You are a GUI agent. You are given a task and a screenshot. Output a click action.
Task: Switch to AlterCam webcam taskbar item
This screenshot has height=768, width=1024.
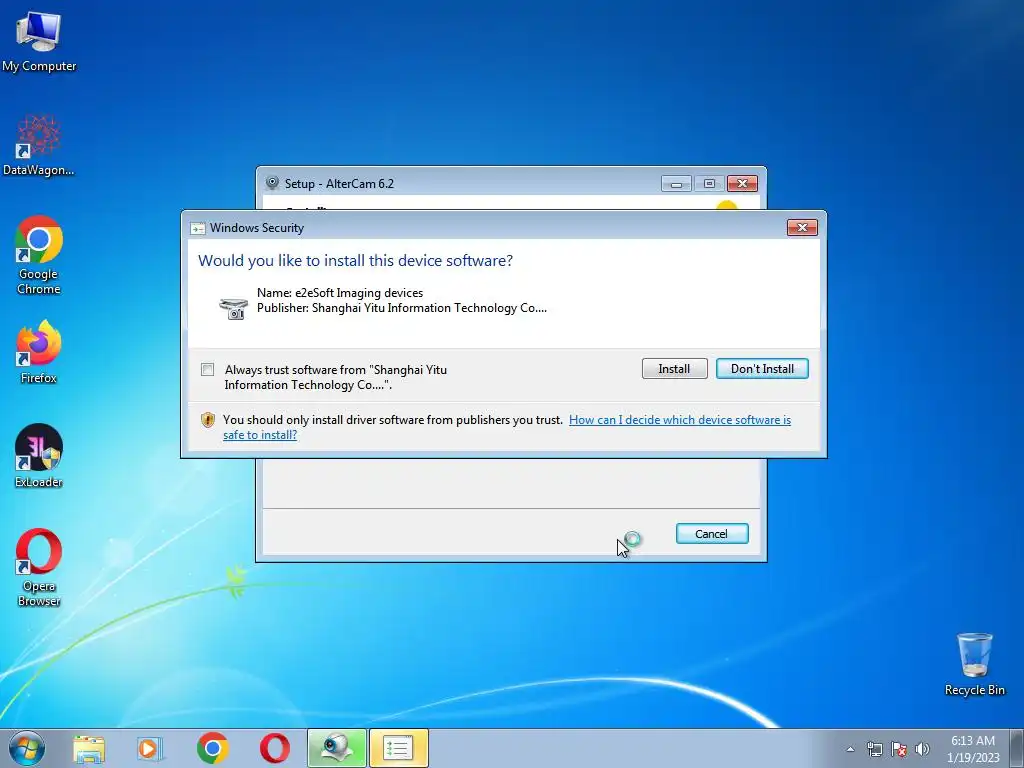337,748
